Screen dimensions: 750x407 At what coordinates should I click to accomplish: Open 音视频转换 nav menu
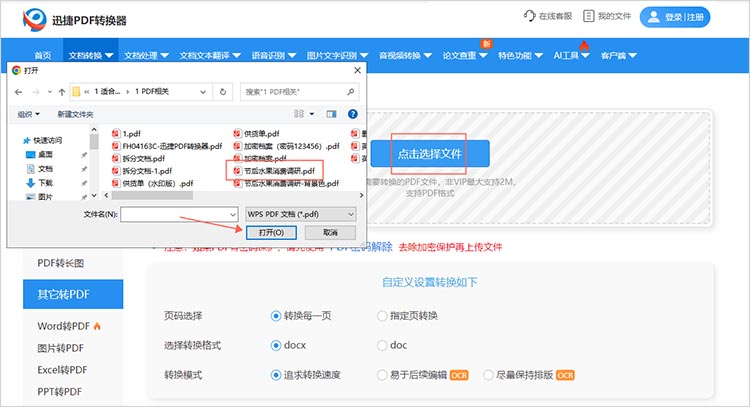(406, 55)
